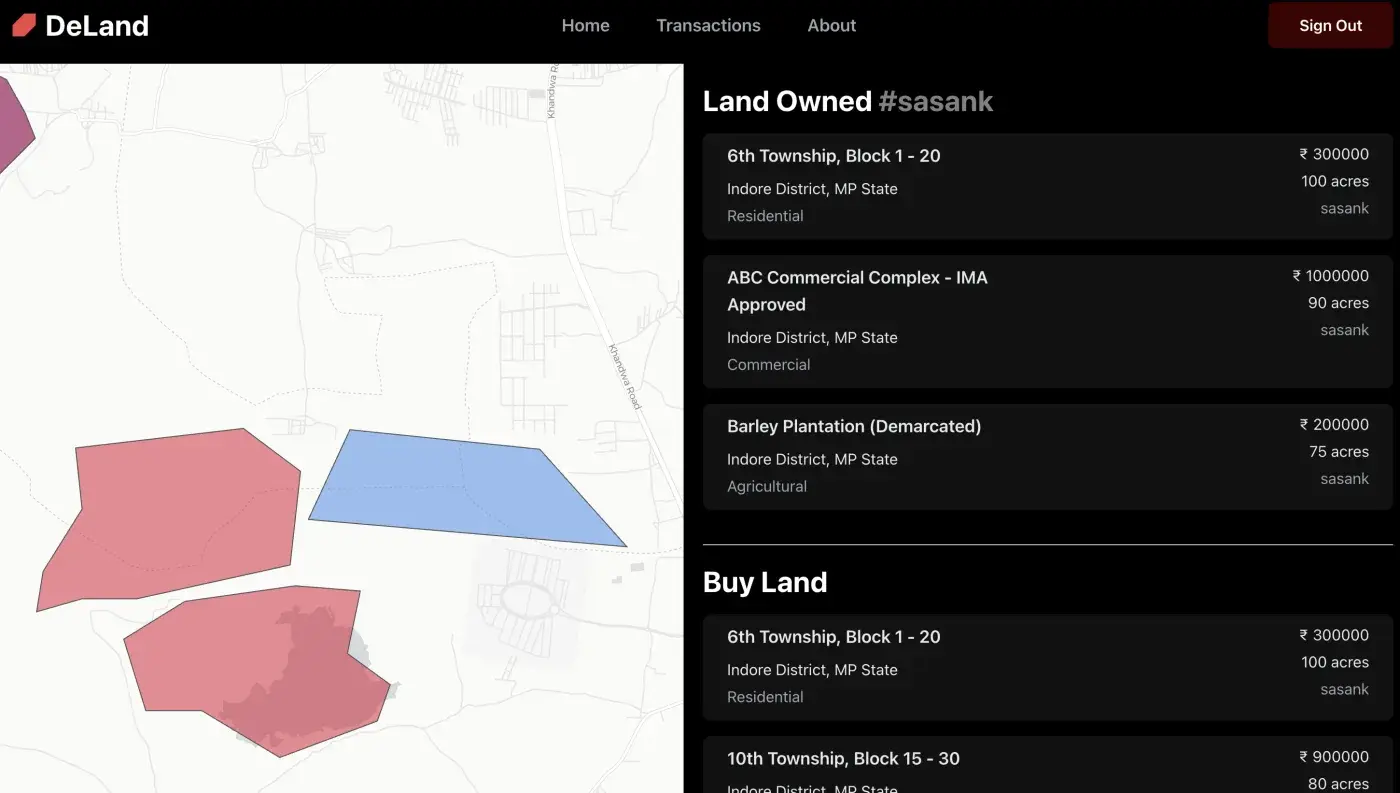Screen dimensions: 1400x793
Task: Open ABC Commercial Complex - IMA Approved card
Action: (1047, 321)
